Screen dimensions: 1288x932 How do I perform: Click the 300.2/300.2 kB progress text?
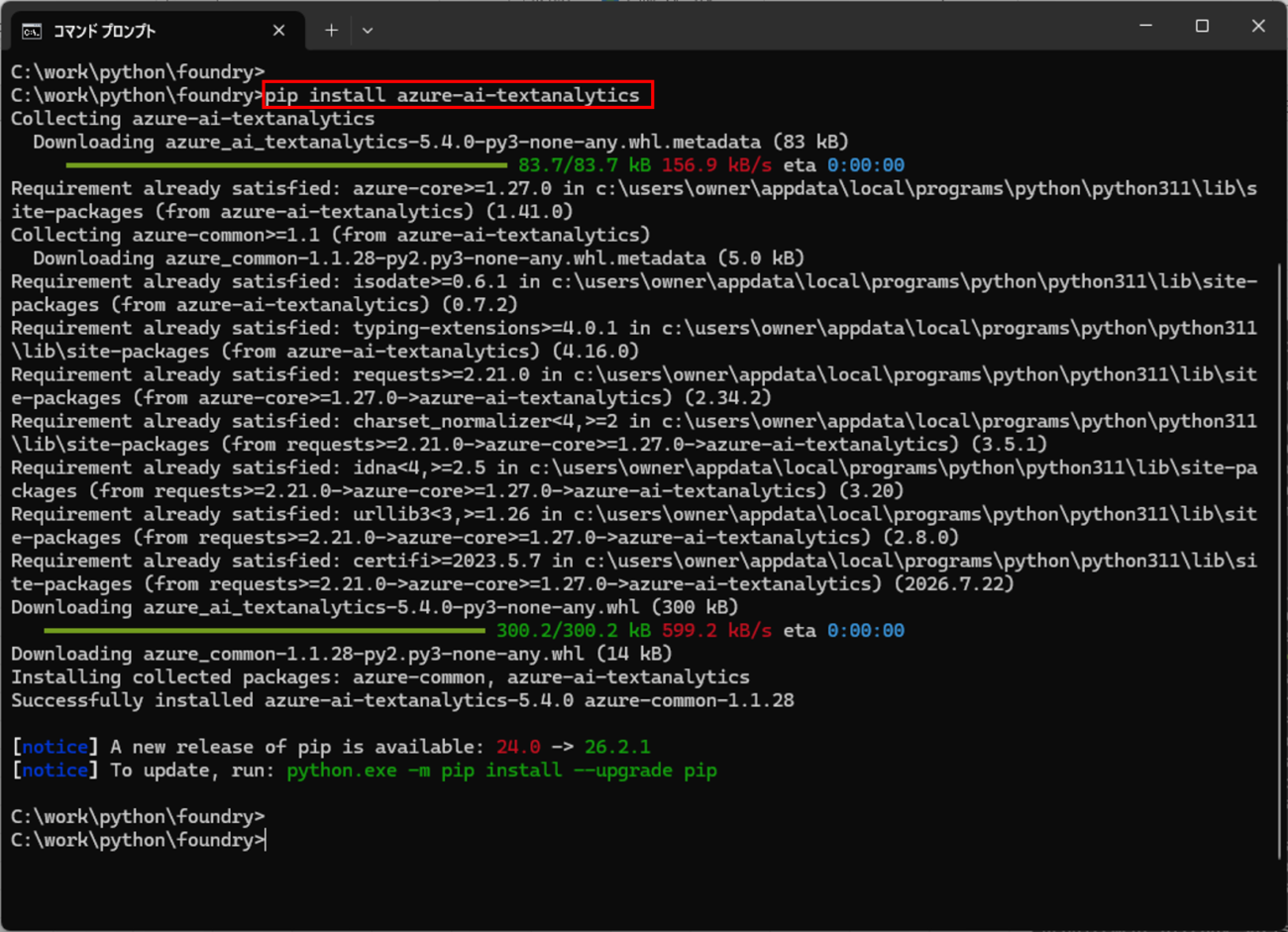pyautogui.click(x=574, y=631)
